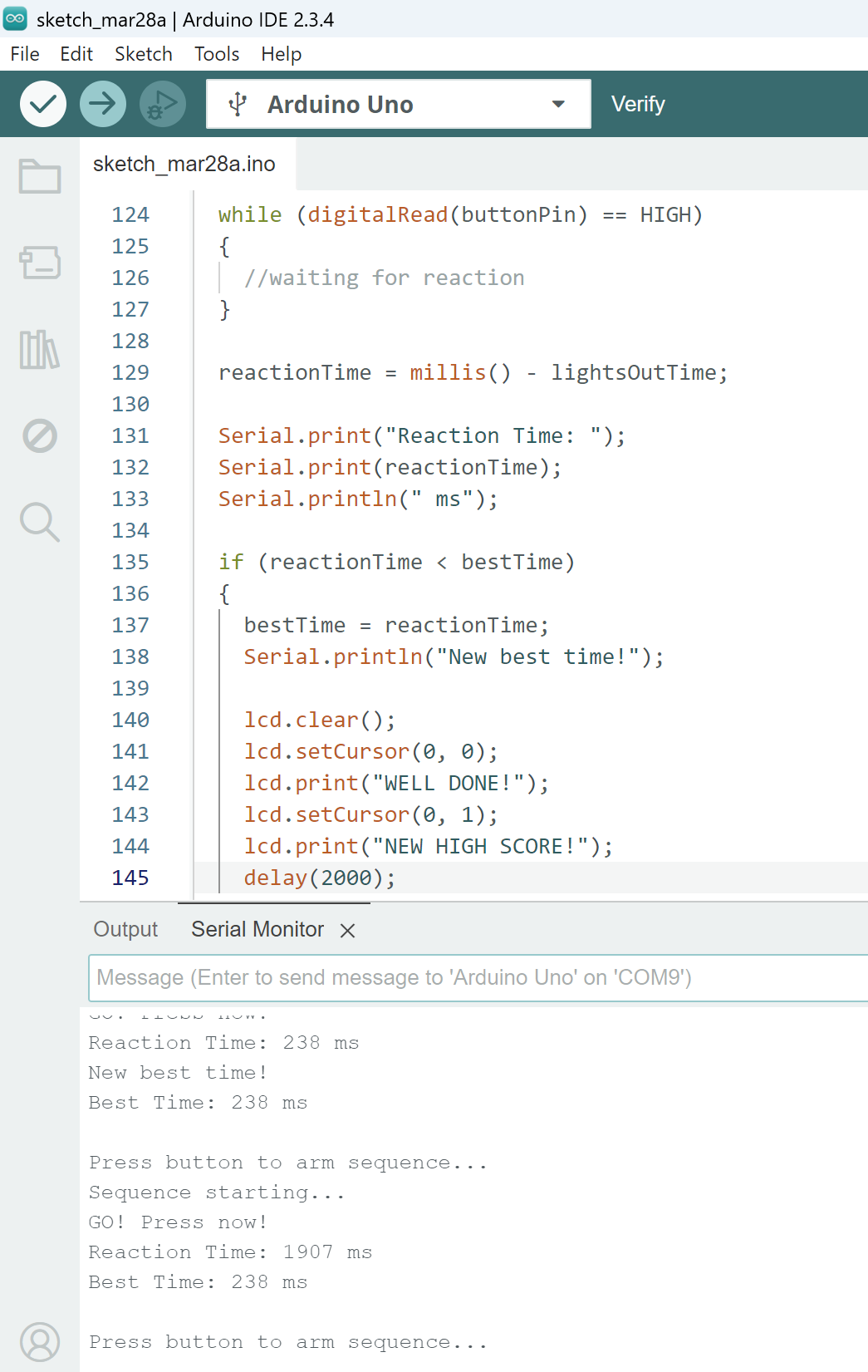Click 'bestTime = reactionTime;' line
This screenshot has width=868, height=1372.
[397, 625]
